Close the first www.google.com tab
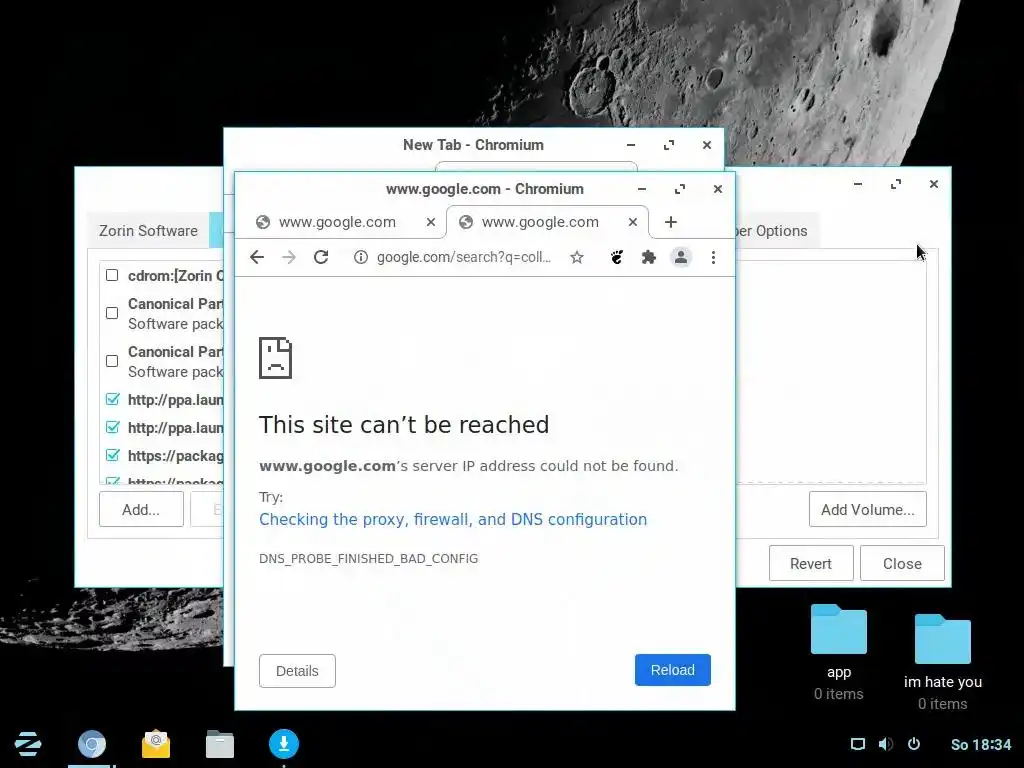 [x=431, y=222]
